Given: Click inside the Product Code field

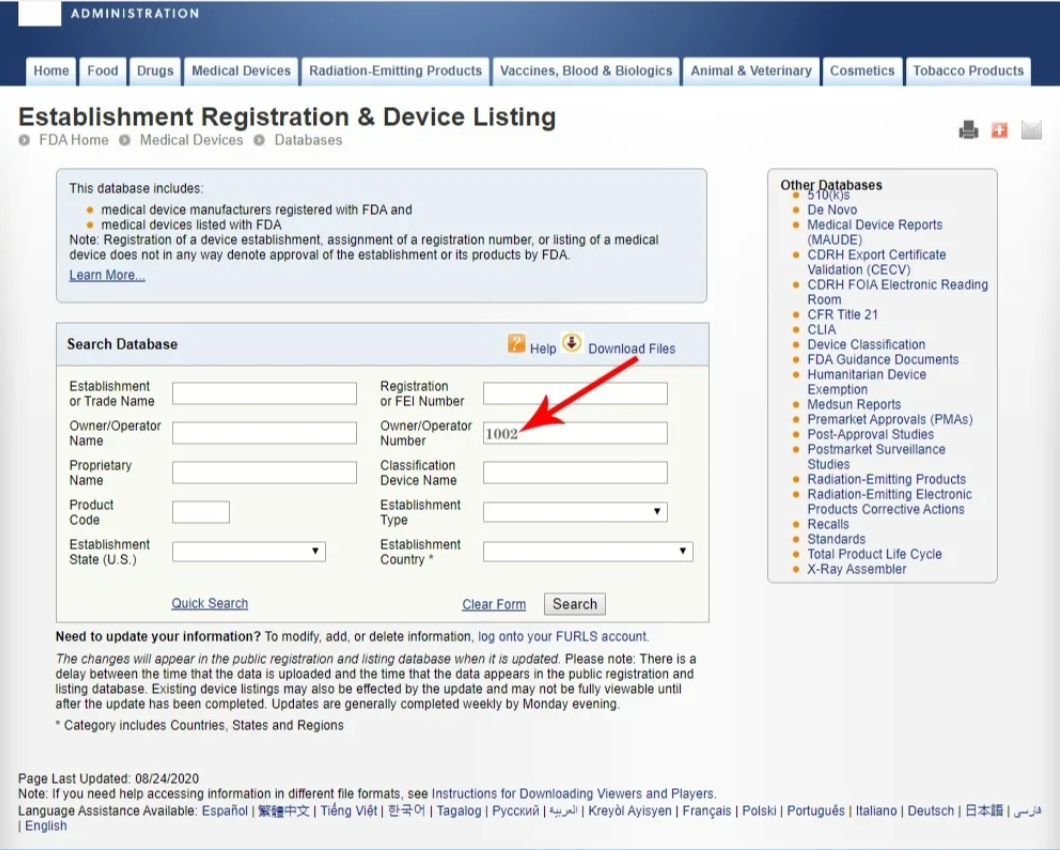Looking at the screenshot, I should (201, 512).
